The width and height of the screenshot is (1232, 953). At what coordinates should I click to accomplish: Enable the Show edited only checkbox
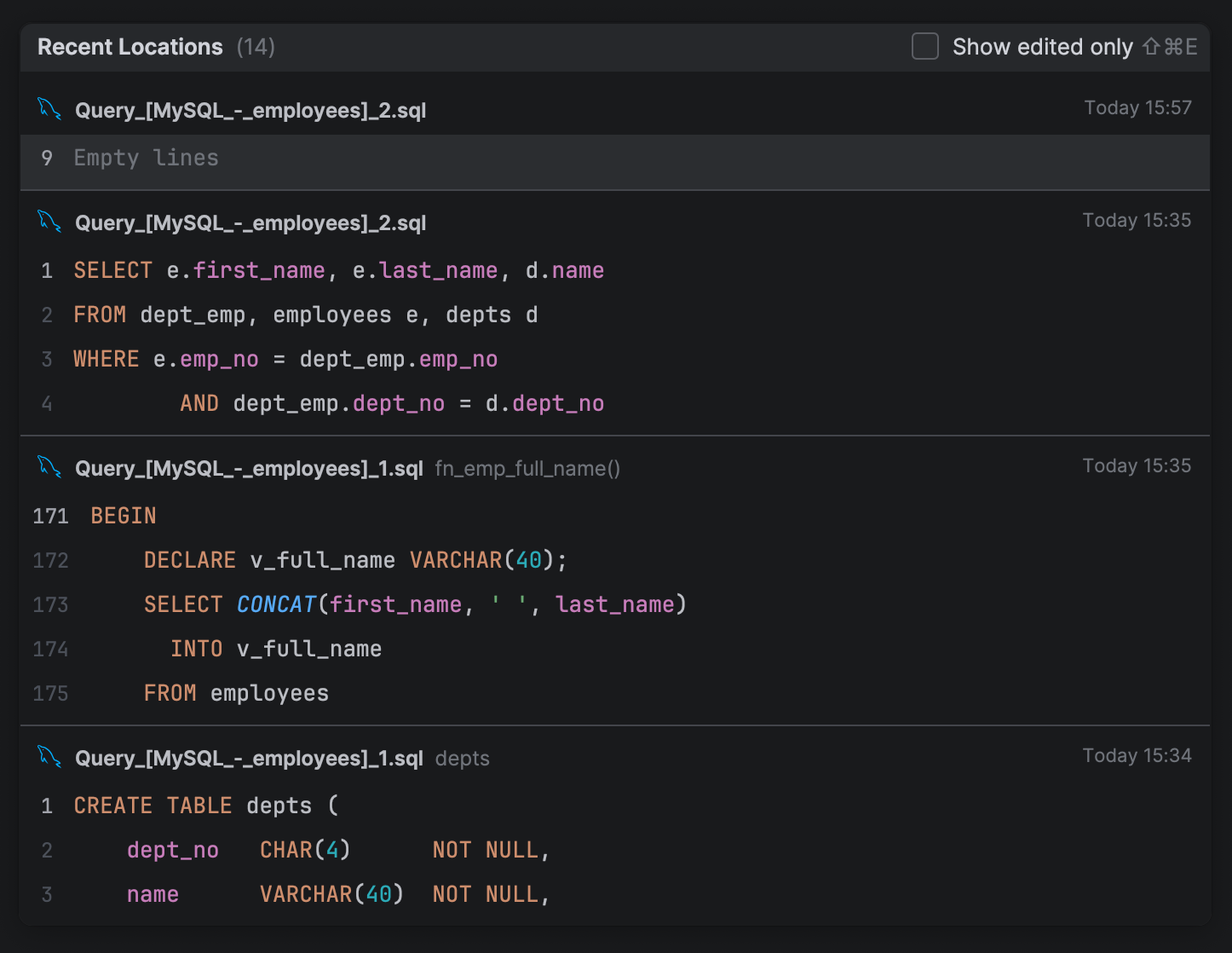924,47
